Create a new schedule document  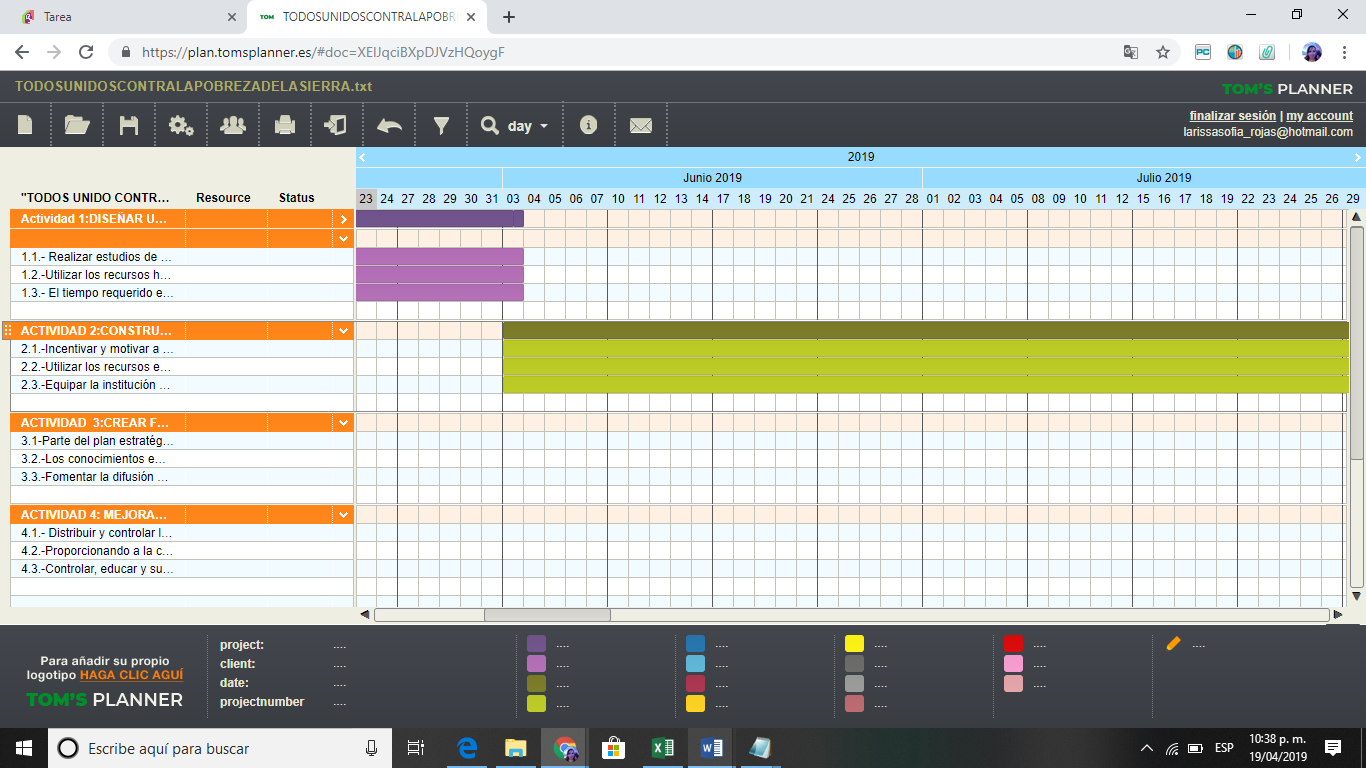pyautogui.click(x=25, y=125)
